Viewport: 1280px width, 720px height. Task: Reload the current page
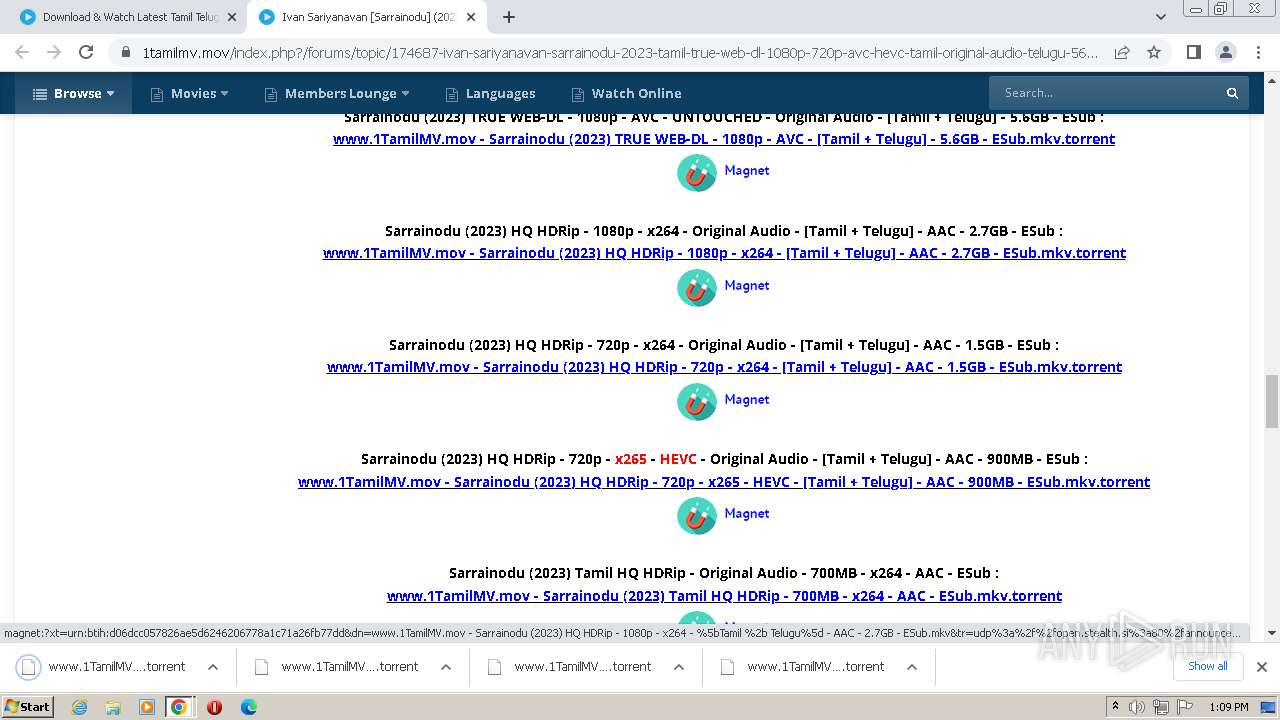tap(86, 52)
